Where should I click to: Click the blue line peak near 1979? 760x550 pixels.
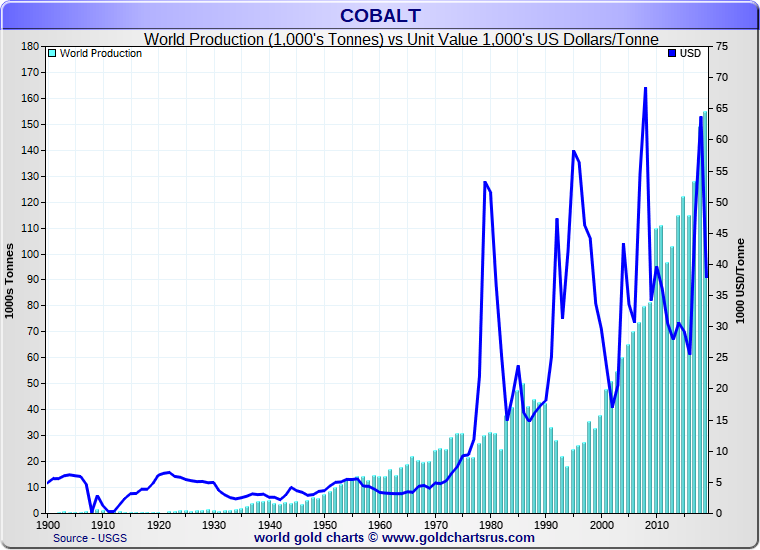pos(484,182)
